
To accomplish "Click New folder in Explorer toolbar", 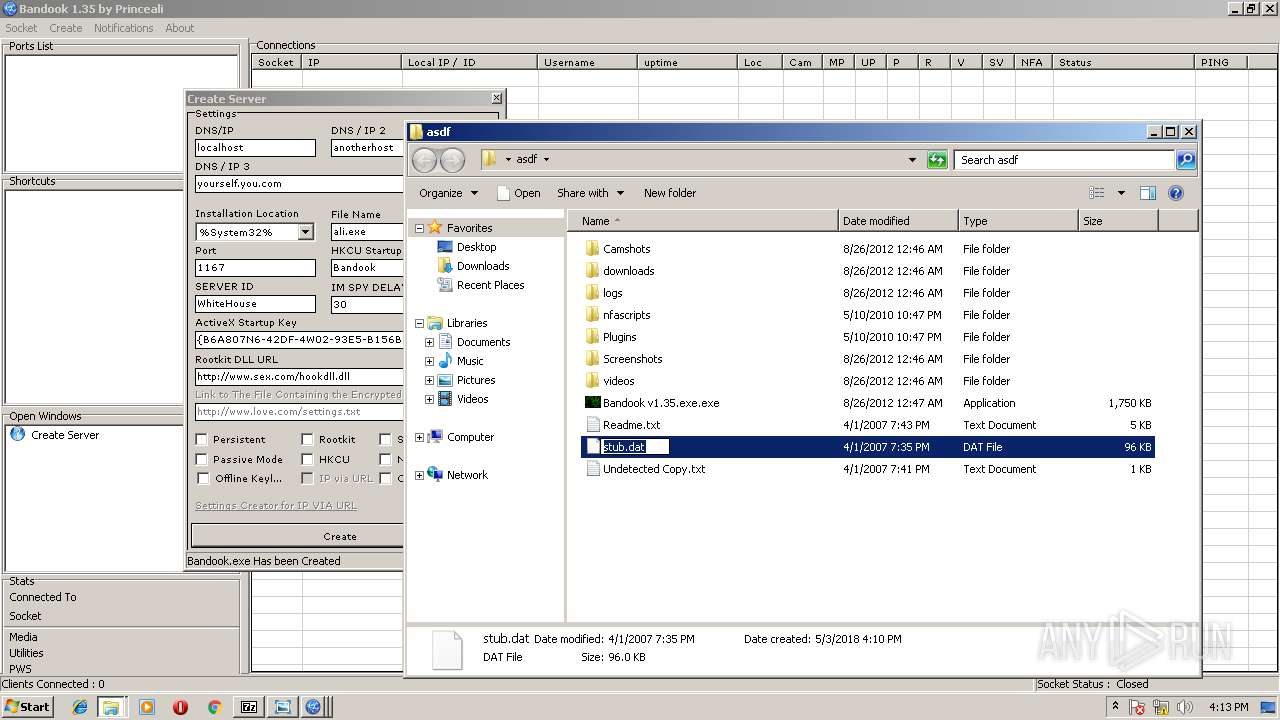I will 670,193.
